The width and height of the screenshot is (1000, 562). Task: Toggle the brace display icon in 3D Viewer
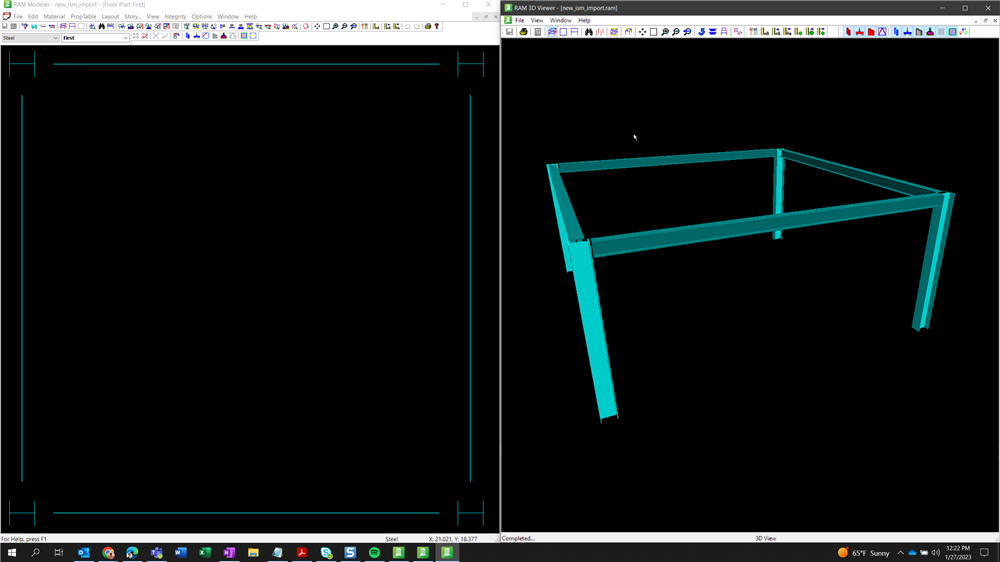tap(883, 32)
